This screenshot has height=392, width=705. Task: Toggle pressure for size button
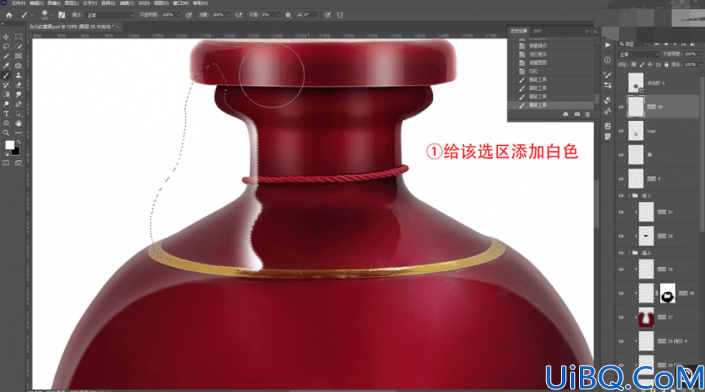point(327,15)
